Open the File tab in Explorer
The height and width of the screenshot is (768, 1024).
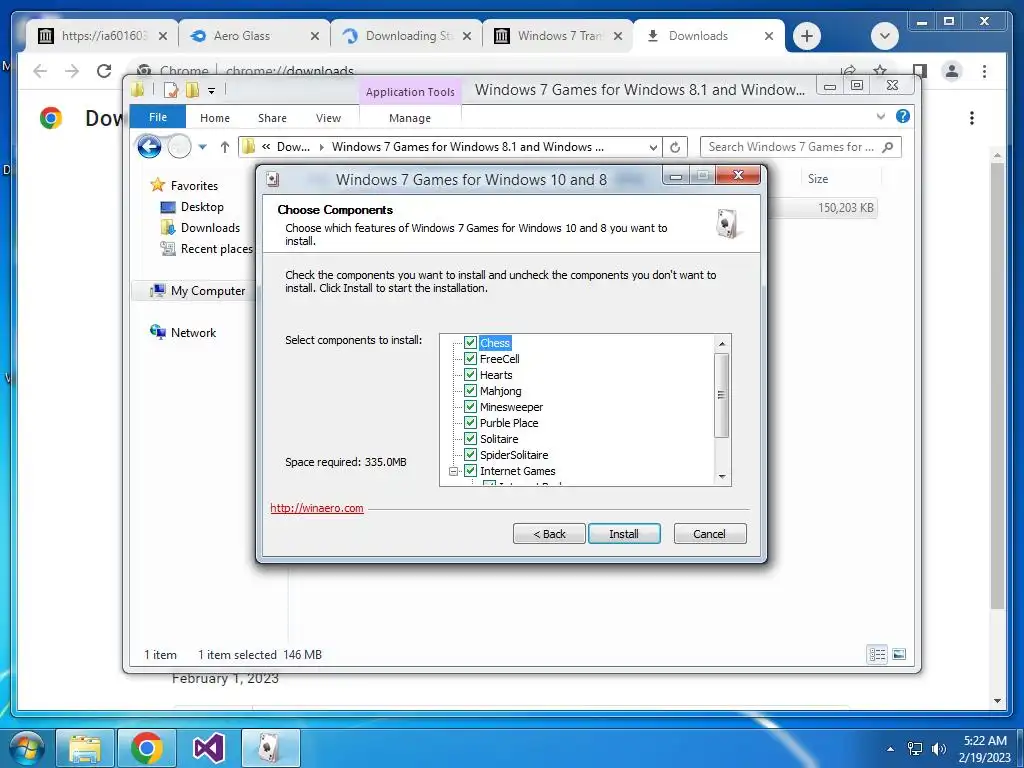click(158, 117)
